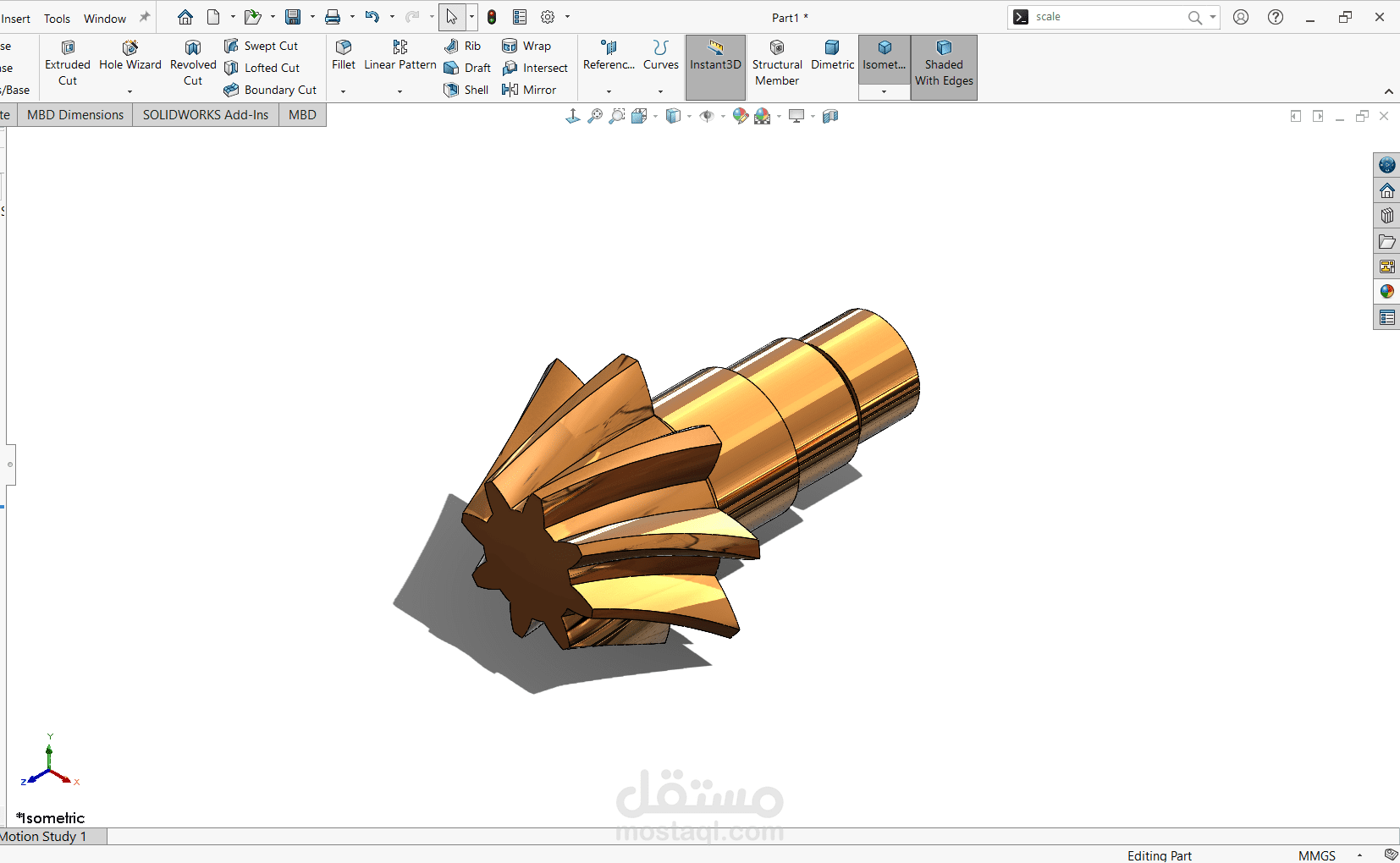The image size is (1400, 863).
Task: Click the Lofted Cut button
Action: pos(262,68)
